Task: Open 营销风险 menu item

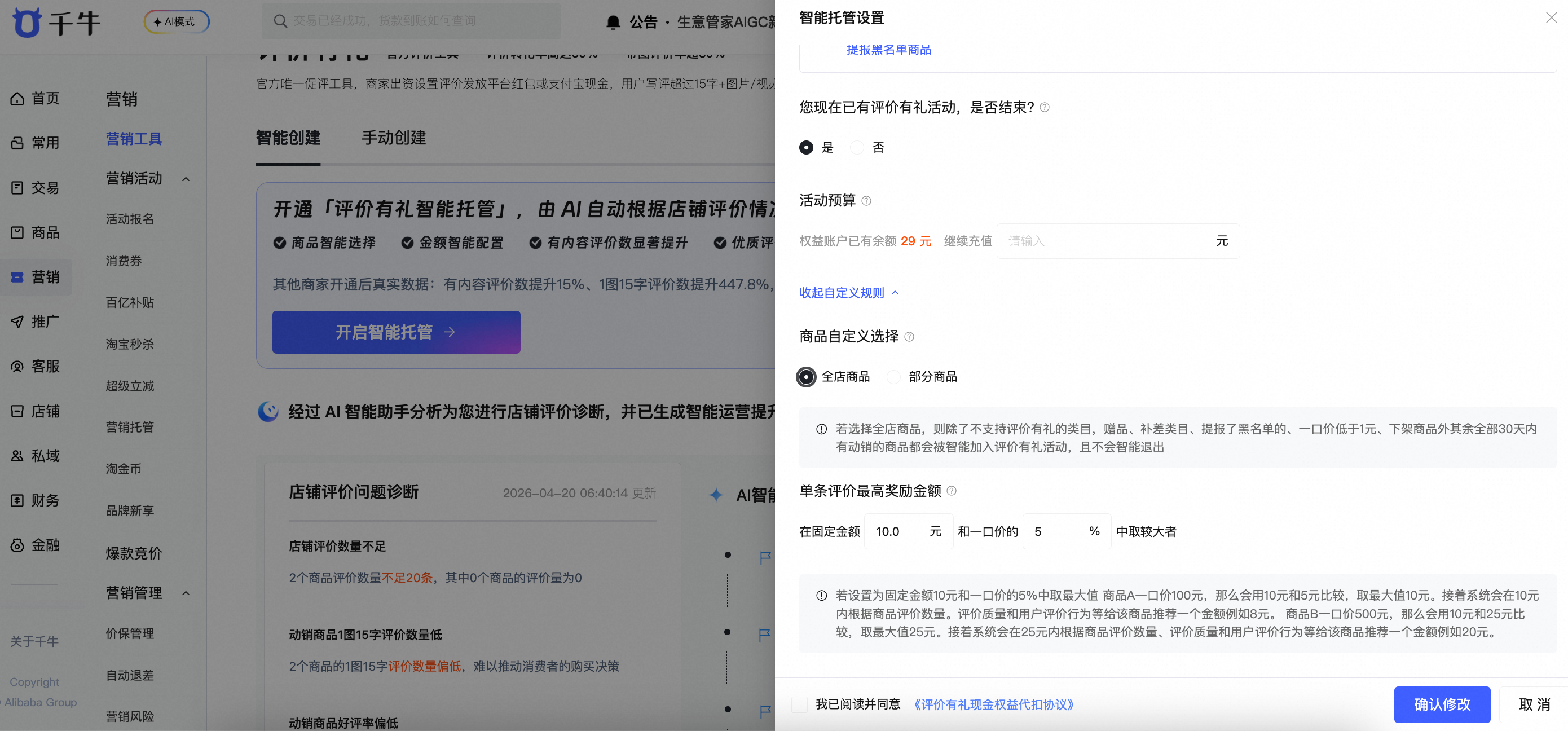Action: click(130, 717)
